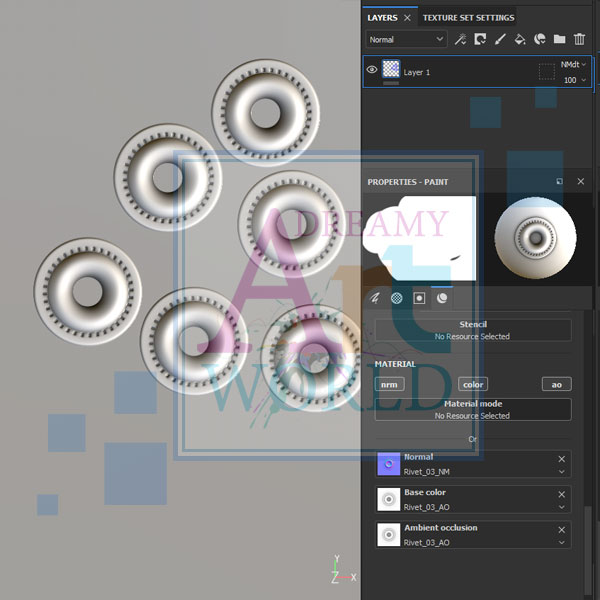Open the brush properties icon tab

375,298
